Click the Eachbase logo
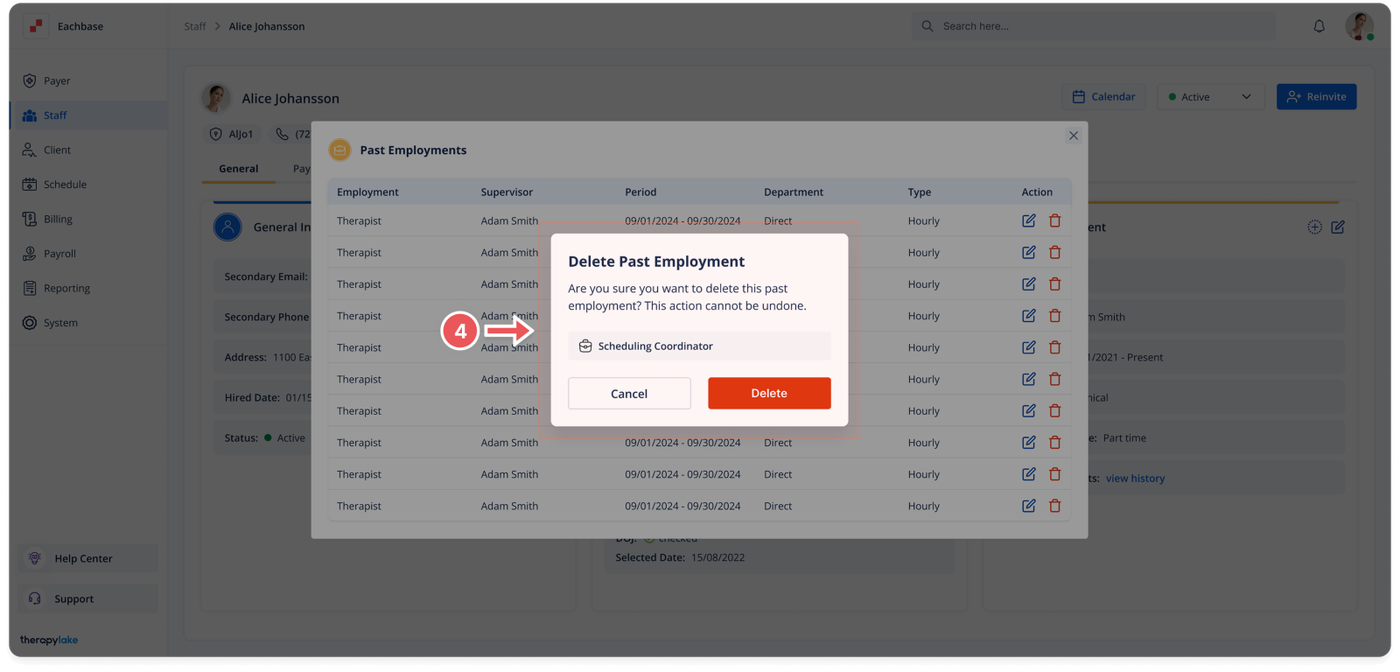This screenshot has width=1400, height=672. click(x=36, y=26)
